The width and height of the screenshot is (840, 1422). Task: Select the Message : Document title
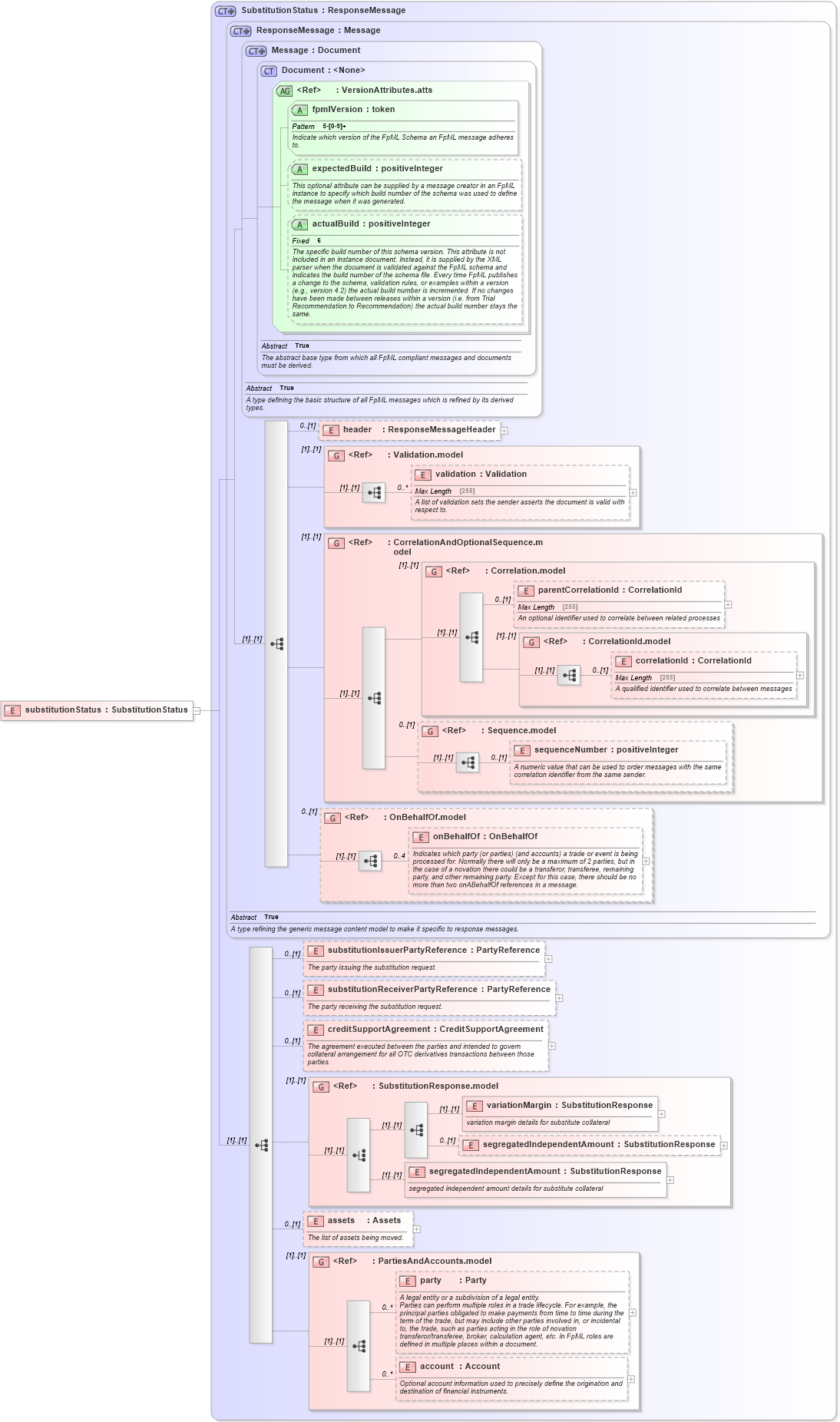pos(316,51)
